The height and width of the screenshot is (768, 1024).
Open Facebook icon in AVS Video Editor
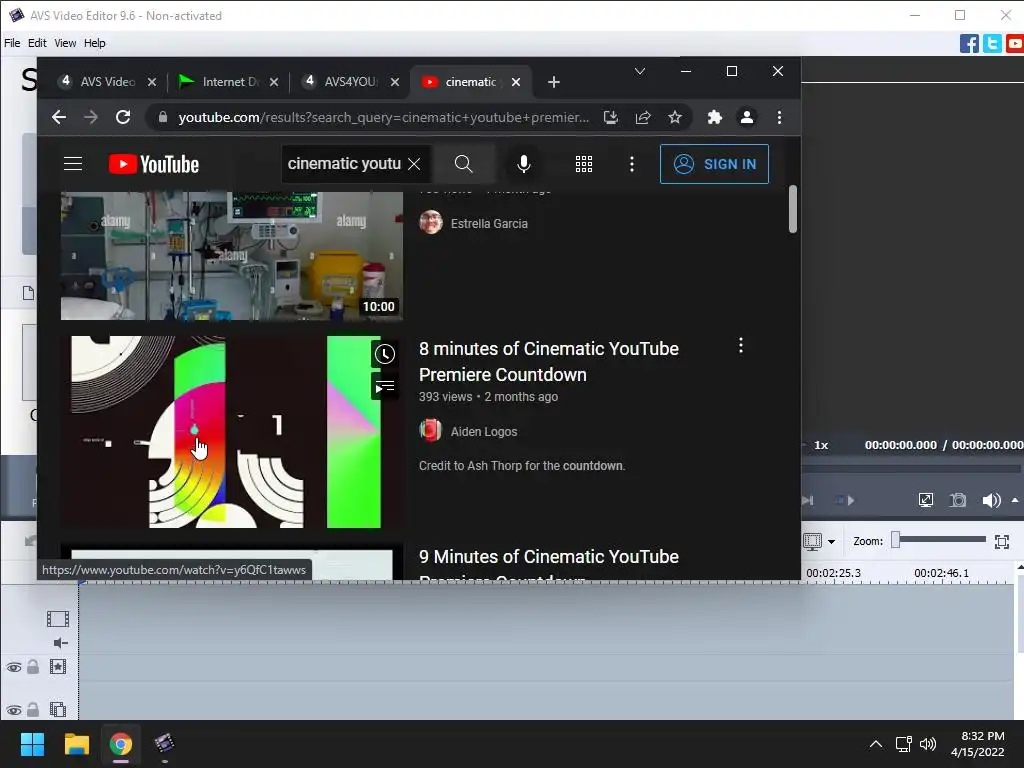pyautogui.click(x=969, y=44)
